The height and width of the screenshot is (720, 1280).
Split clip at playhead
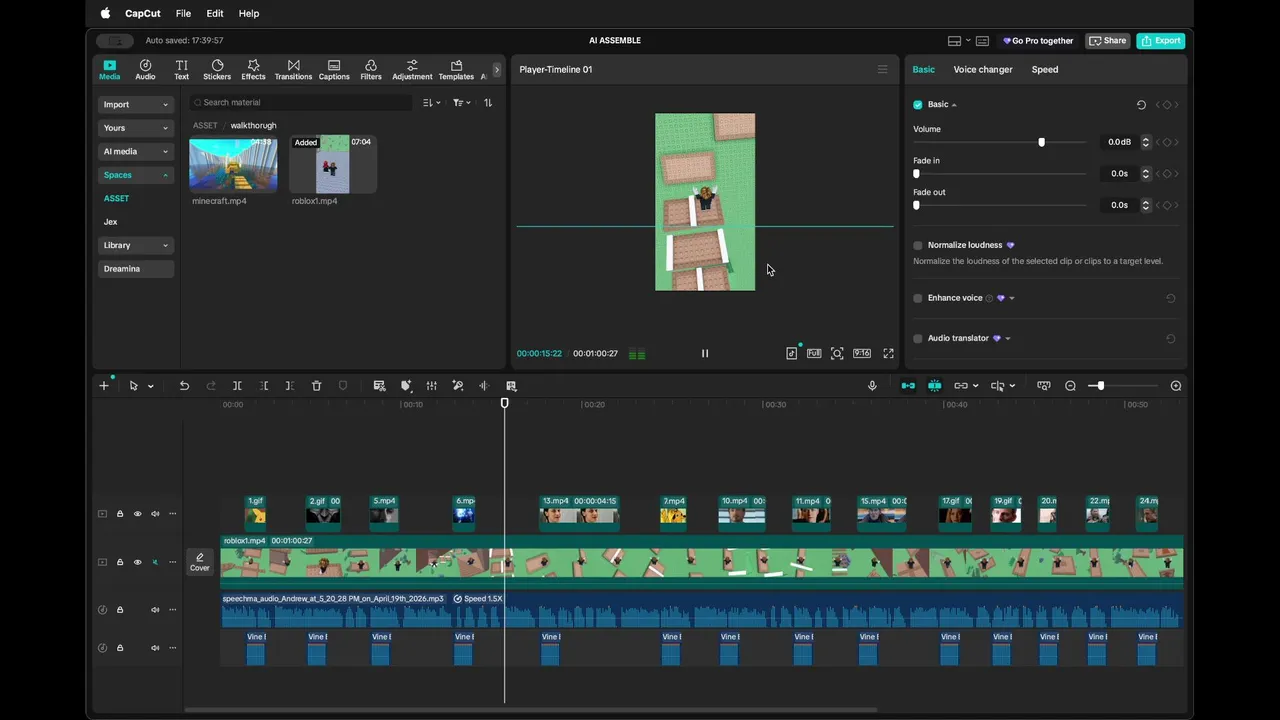tap(237, 386)
